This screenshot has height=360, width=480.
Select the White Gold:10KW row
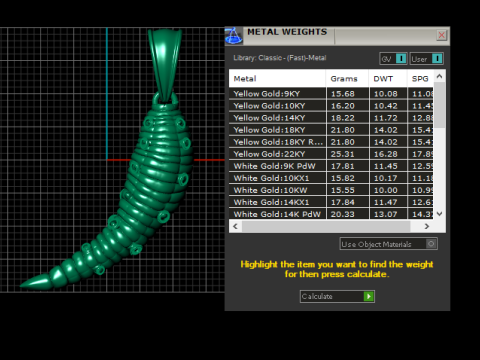click(331, 190)
